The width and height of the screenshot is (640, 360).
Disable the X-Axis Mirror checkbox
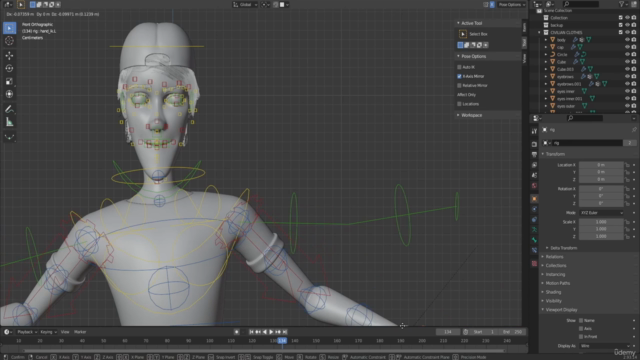pos(459,76)
